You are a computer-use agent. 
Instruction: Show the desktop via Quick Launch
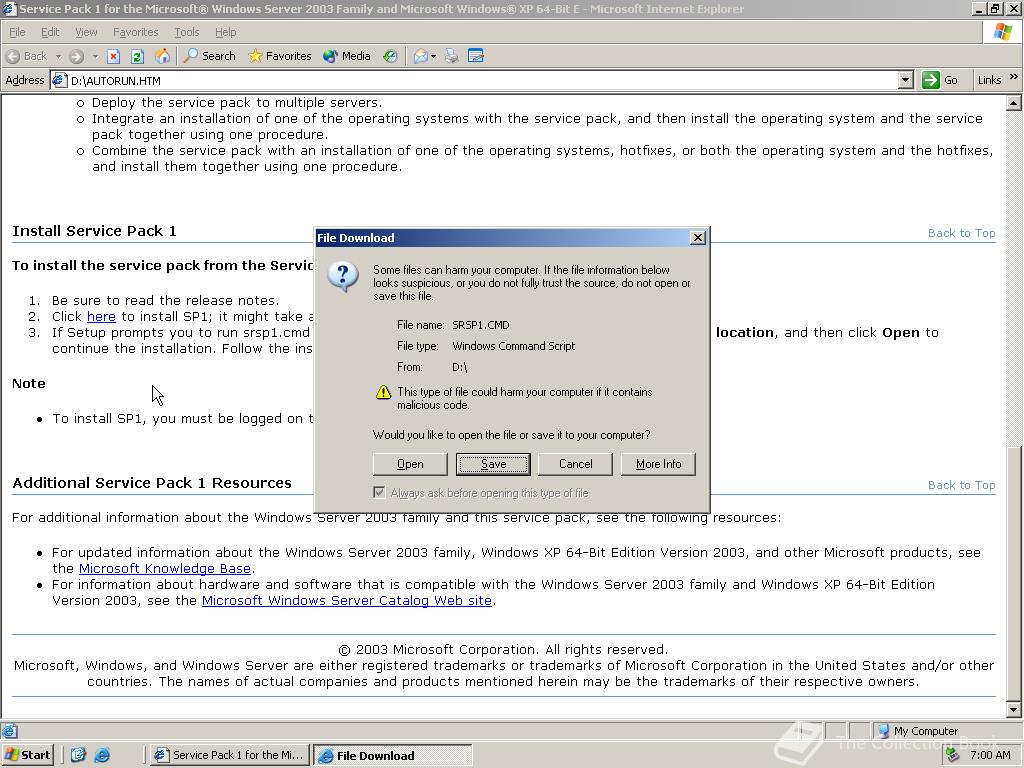click(x=78, y=755)
